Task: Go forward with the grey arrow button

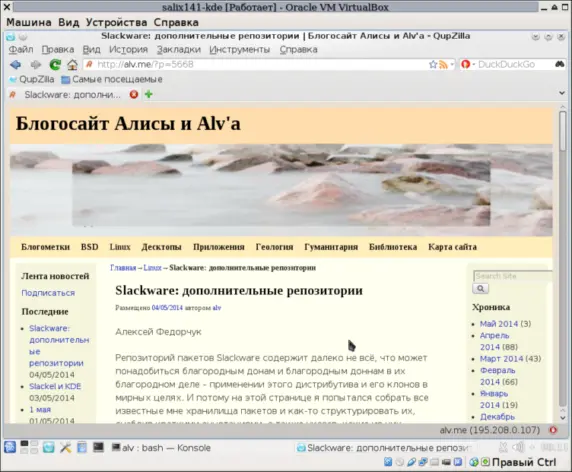Action: [x=35, y=65]
